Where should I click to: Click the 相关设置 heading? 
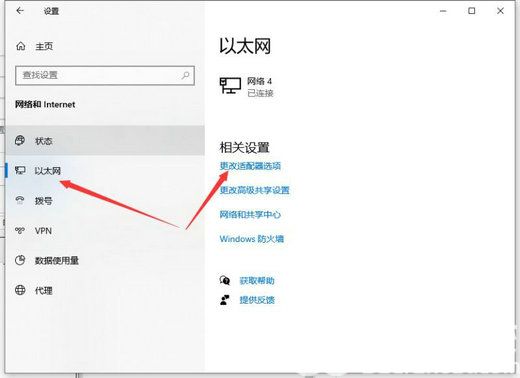point(244,147)
